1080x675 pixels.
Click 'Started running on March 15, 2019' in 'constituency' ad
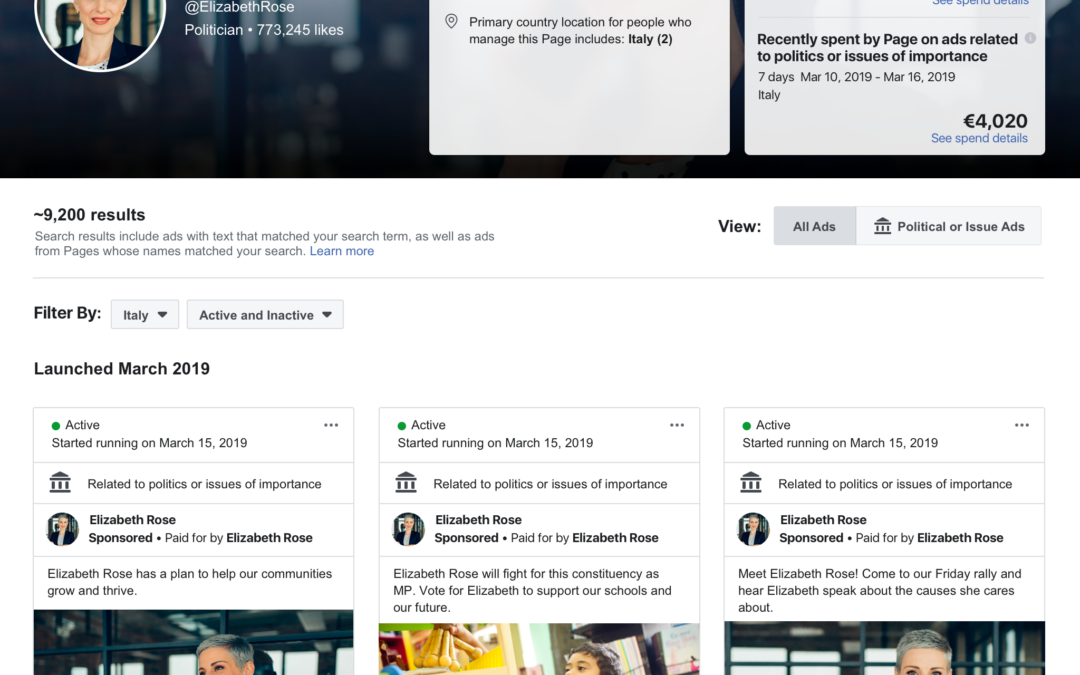[x=495, y=443]
